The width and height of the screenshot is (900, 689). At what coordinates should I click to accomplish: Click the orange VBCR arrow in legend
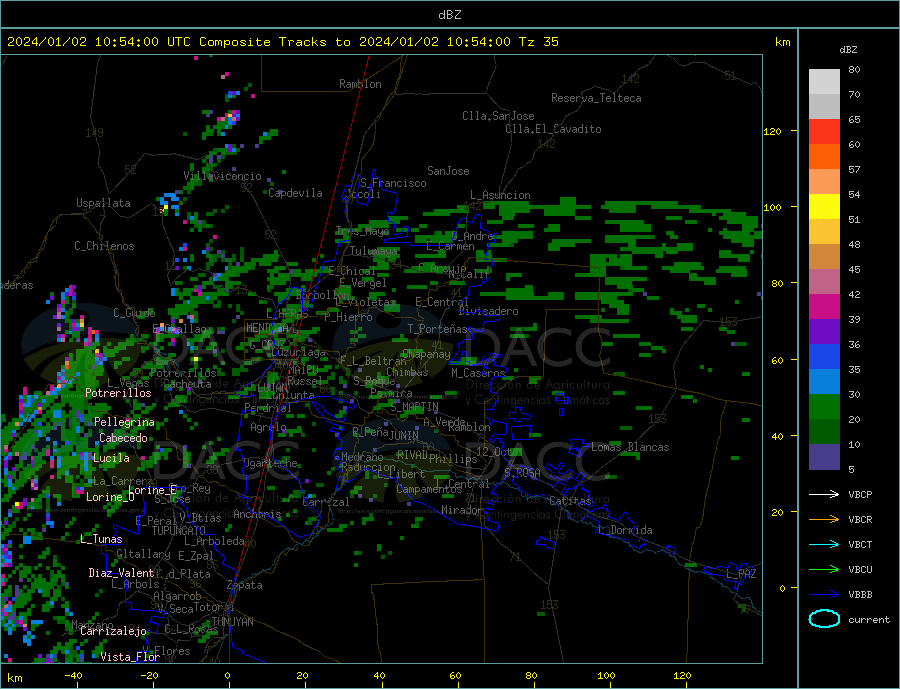pos(824,519)
